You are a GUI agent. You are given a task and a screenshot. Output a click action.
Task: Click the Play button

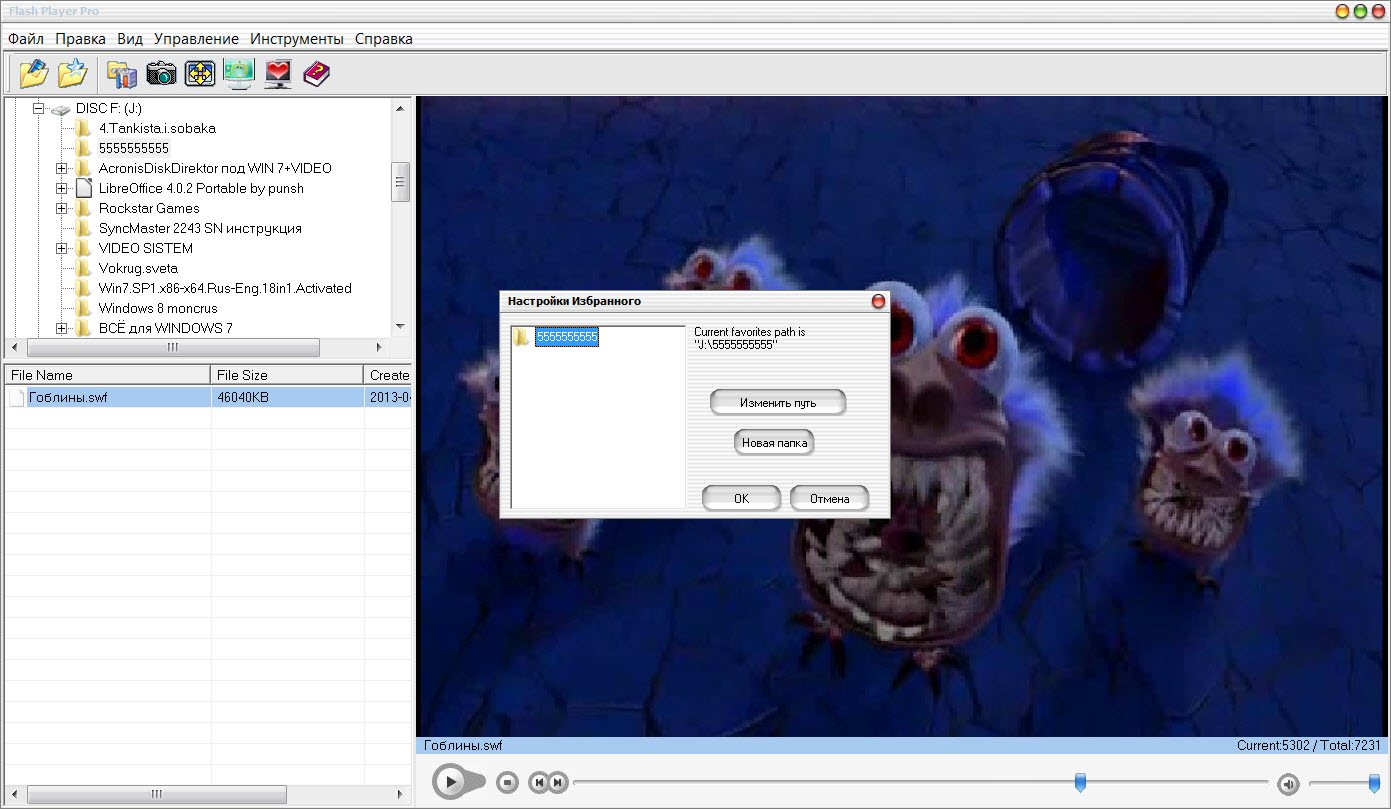click(451, 781)
